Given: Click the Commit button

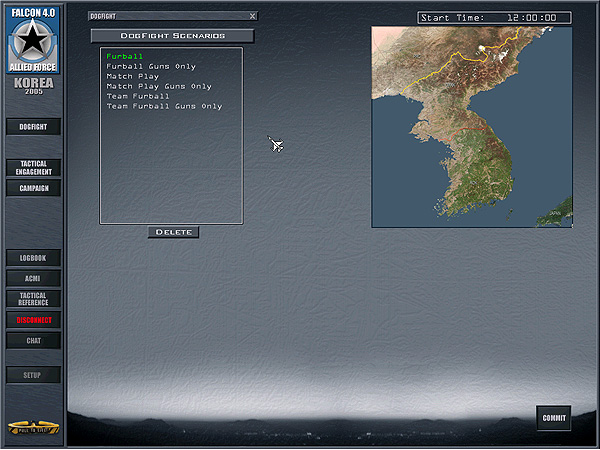Looking at the screenshot, I should [554, 418].
